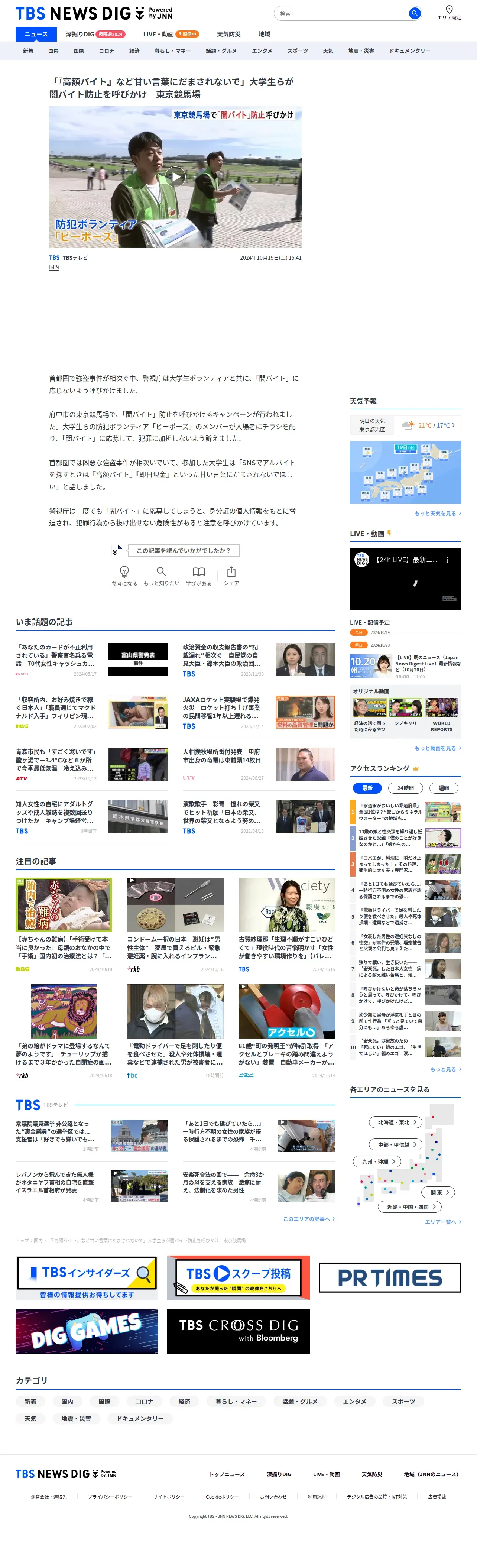
Task: Open the PR TIMES banner
Action: (390, 1278)
